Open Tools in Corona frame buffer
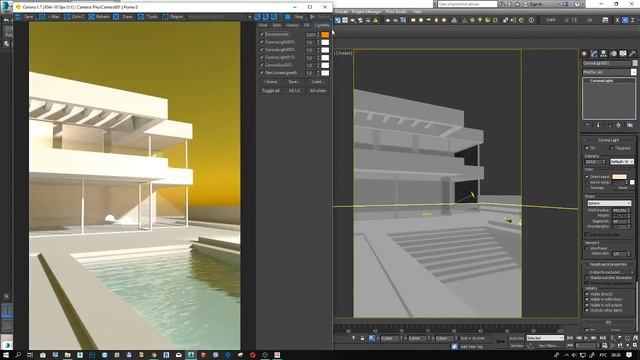640x360 pixels. click(x=148, y=17)
